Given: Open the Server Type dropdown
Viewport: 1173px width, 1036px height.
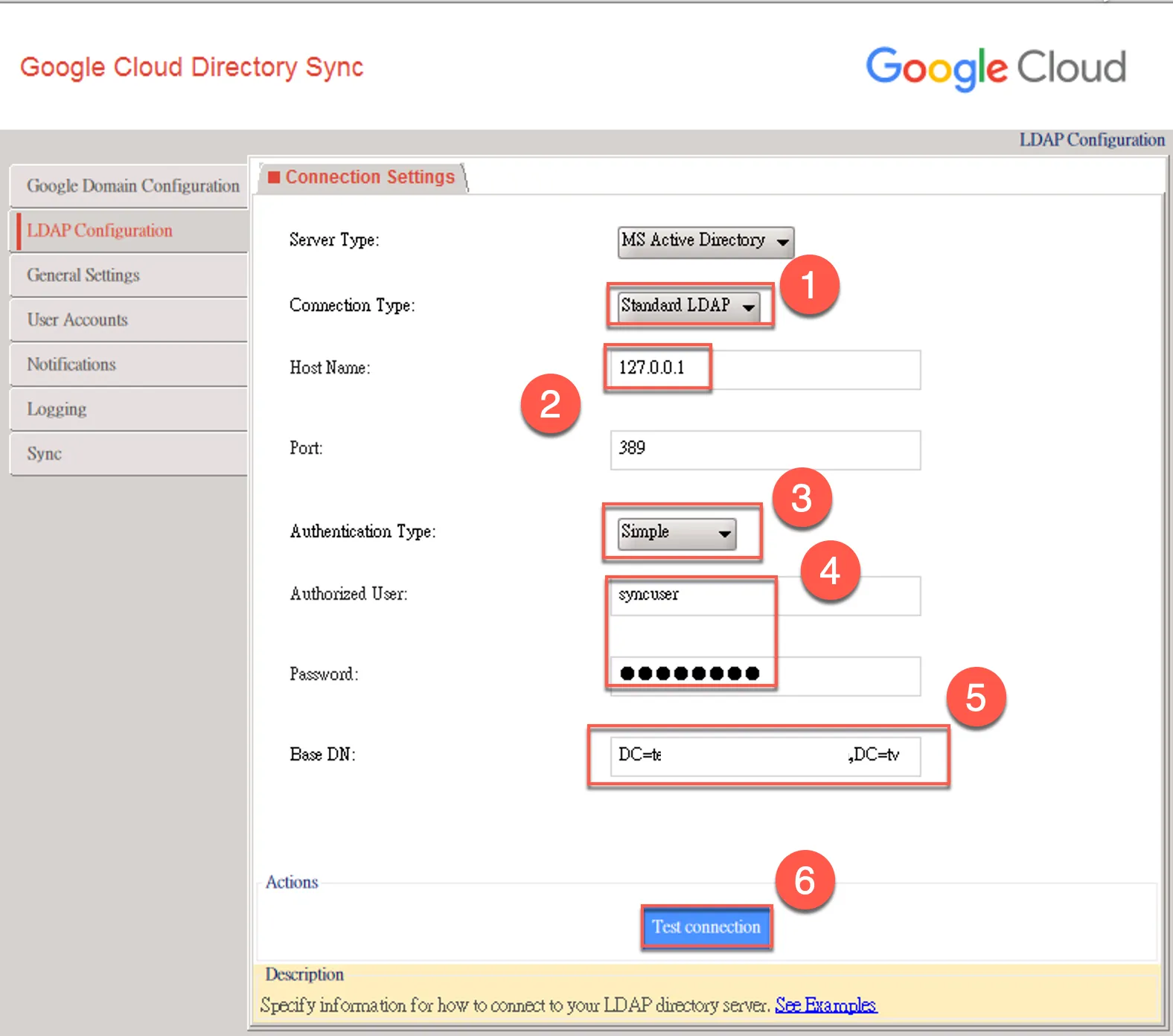Looking at the screenshot, I should click(x=706, y=241).
